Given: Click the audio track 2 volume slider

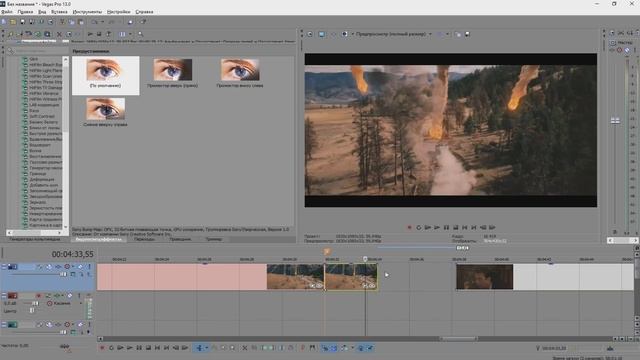Looking at the screenshot, I should [x=36, y=303].
